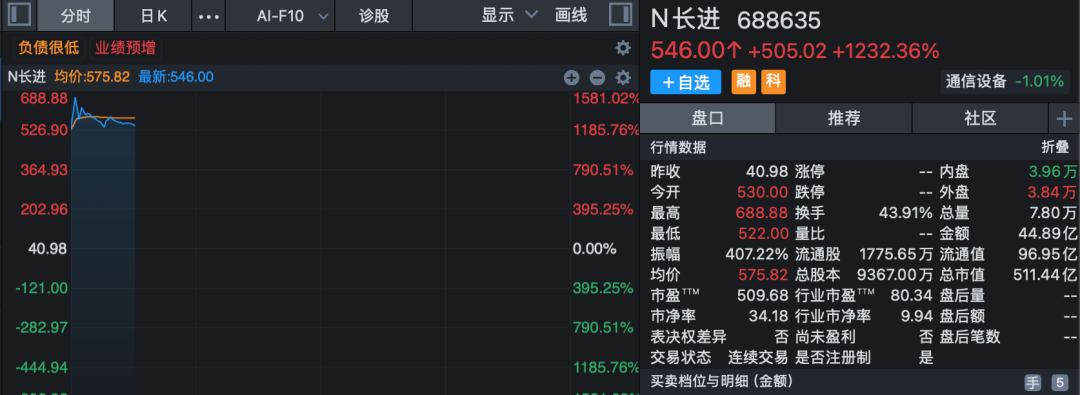The width and height of the screenshot is (1080, 395).
Task: Click the N长进 stock name title
Action: point(686,20)
